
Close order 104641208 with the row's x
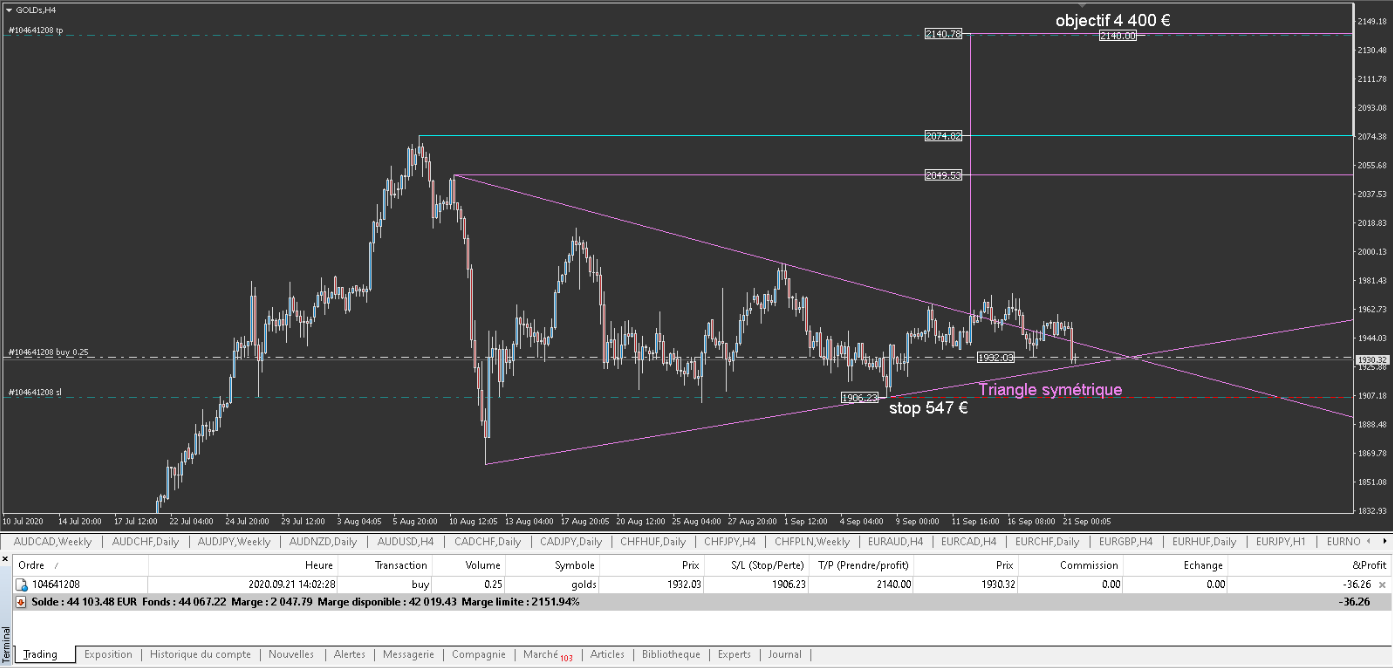pyautogui.click(x=1382, y=584)
